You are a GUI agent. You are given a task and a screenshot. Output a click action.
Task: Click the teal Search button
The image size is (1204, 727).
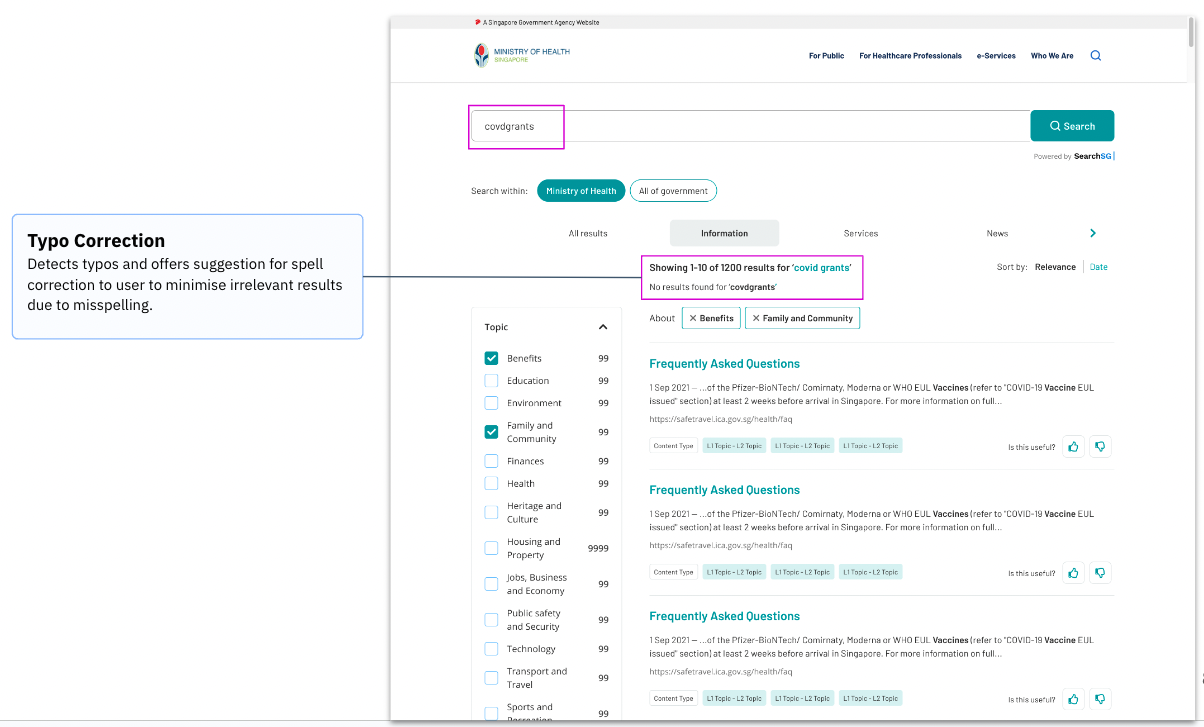click(x=1071, y=125)
